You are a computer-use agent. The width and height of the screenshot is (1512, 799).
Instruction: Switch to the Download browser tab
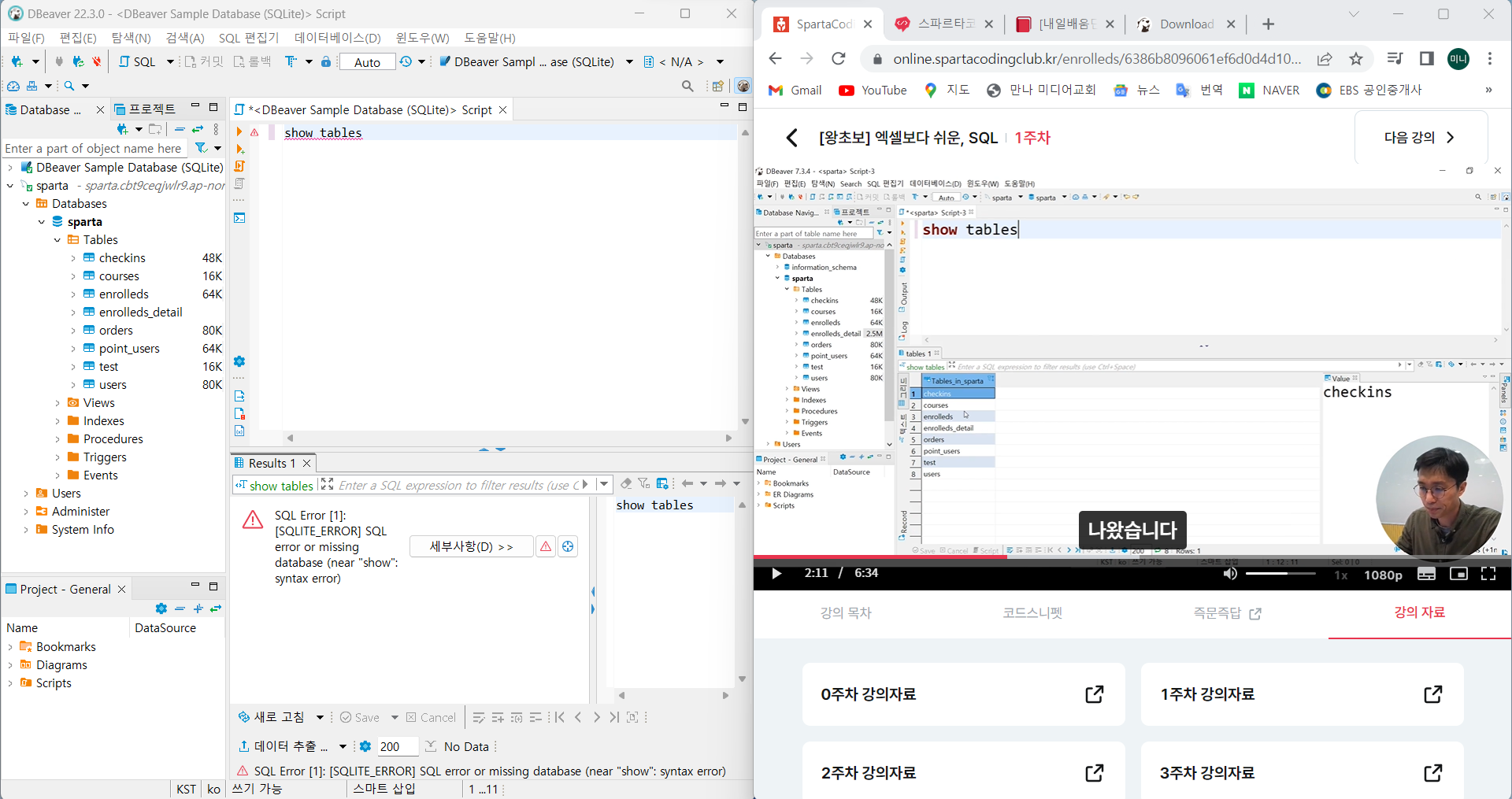1186,24
